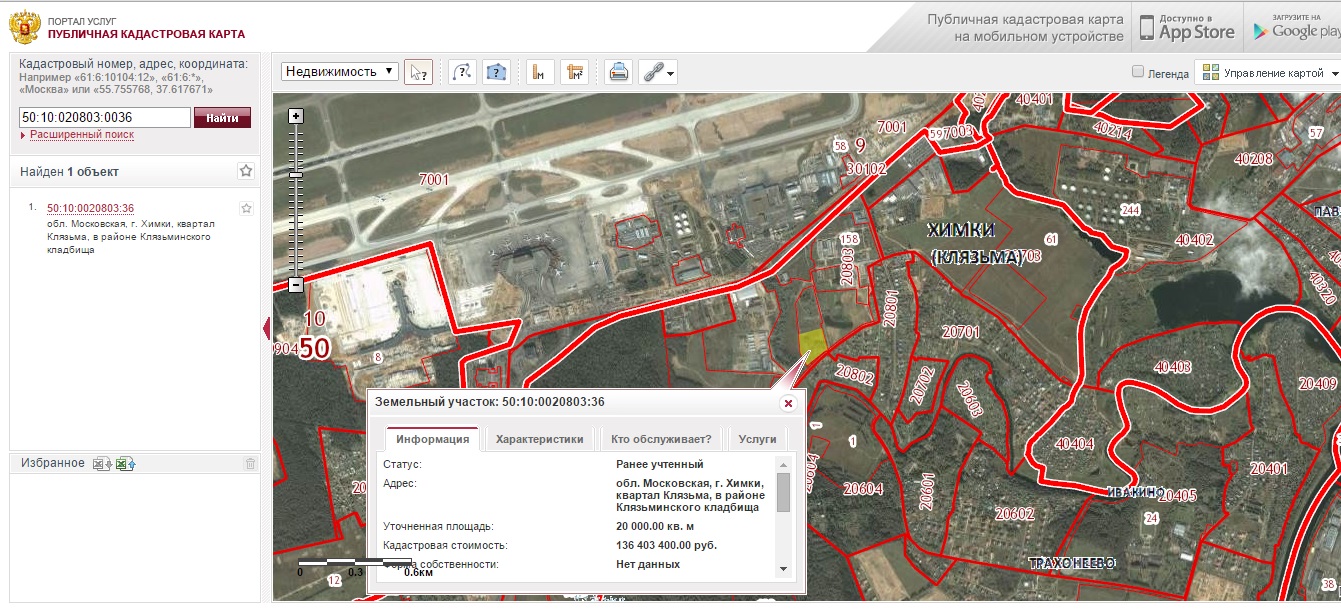Toggle the star in Найден 1 объект header
This screenshot has width=1341, height=611.
point(246,171)
